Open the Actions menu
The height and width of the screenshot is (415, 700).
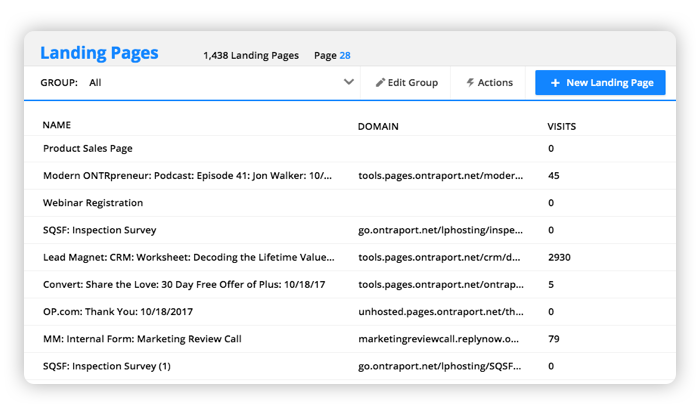489,83
